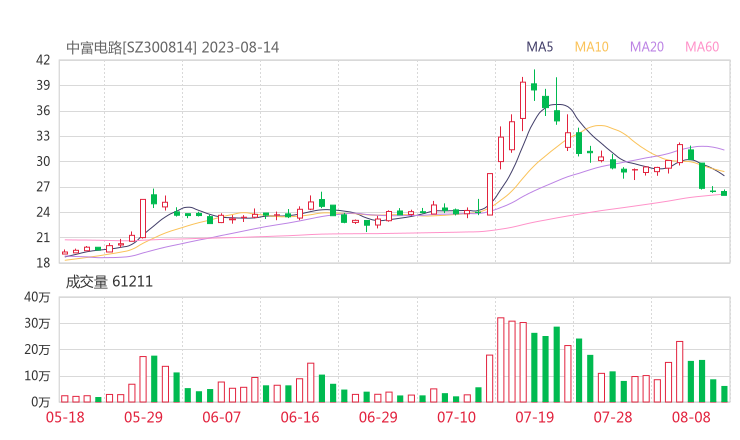Click the 20万 volume axis label

pos(37,350)
